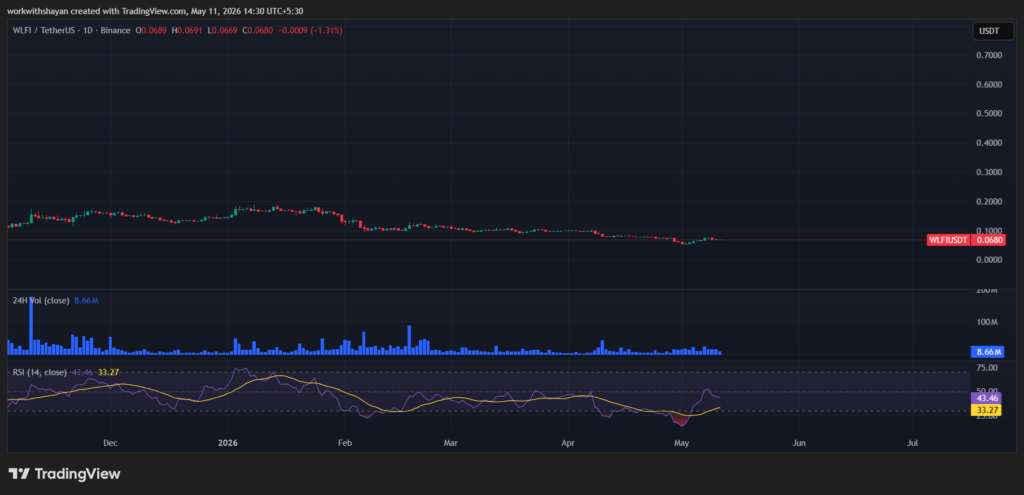1024x495 pixels.
Task: Click the 0.7000 price axis label
Action: 987,56
